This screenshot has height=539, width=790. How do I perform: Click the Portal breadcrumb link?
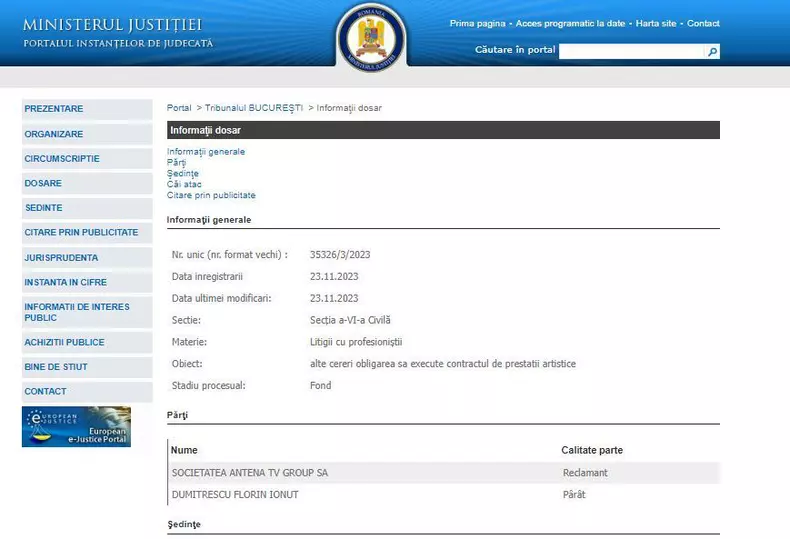click(179, 108)
